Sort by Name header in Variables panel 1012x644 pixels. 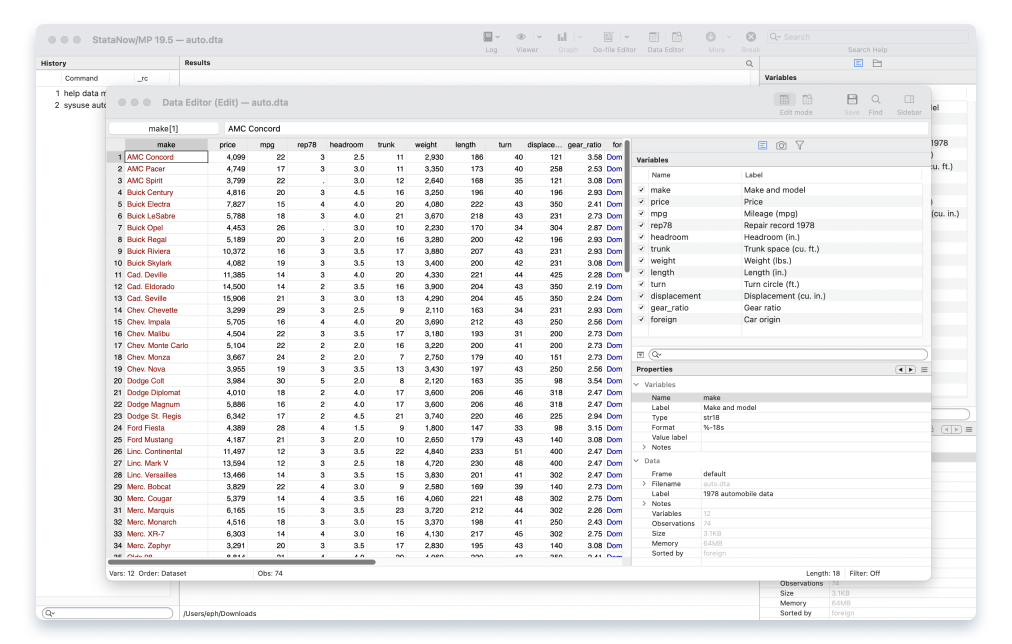click(x=661, y=175)
